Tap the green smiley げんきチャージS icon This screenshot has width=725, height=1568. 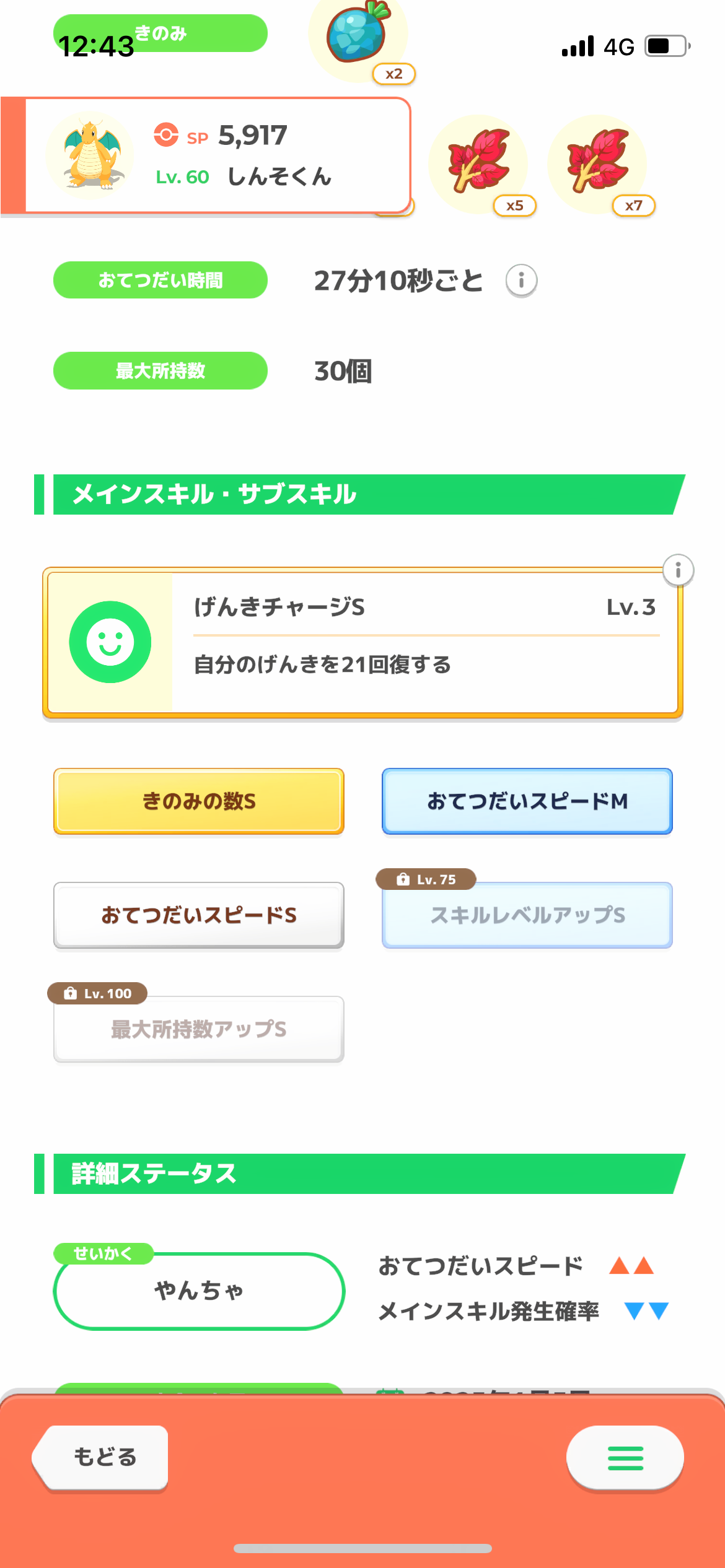point(110,642)
